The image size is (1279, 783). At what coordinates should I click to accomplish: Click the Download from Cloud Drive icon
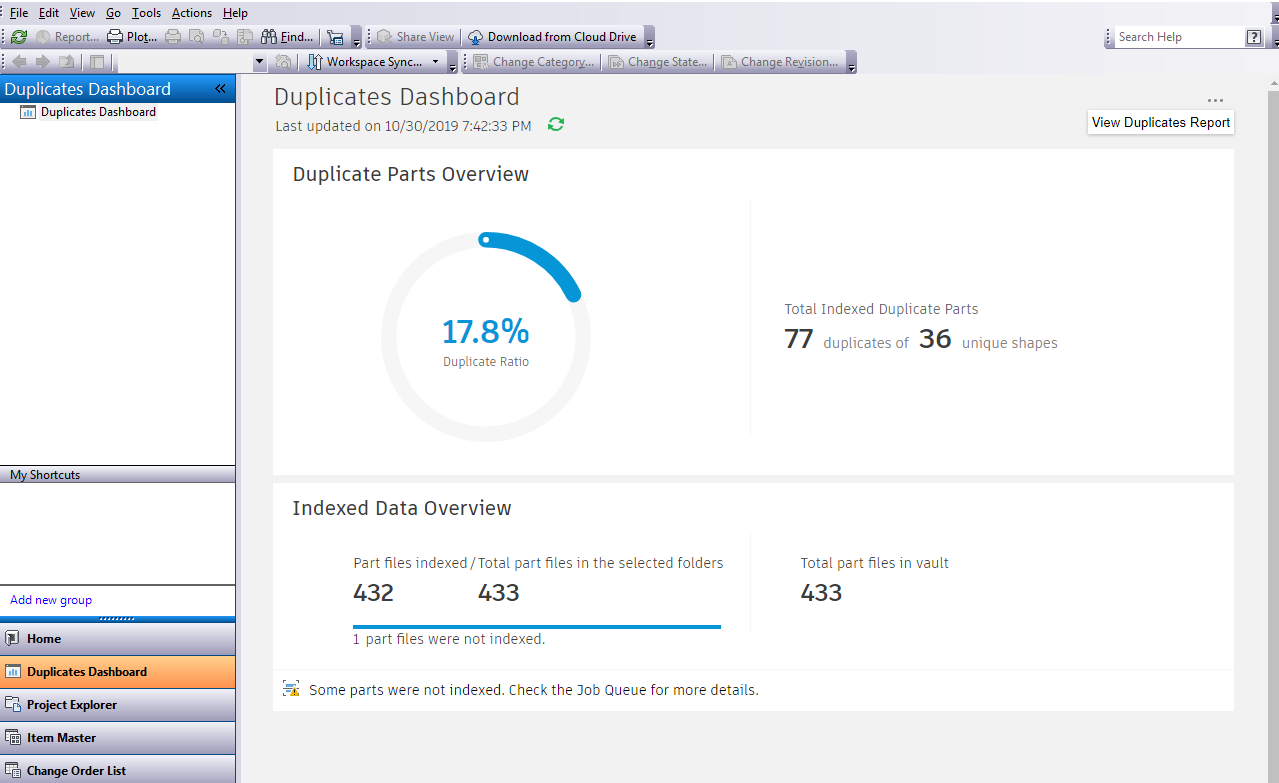[x=476, y=37]
